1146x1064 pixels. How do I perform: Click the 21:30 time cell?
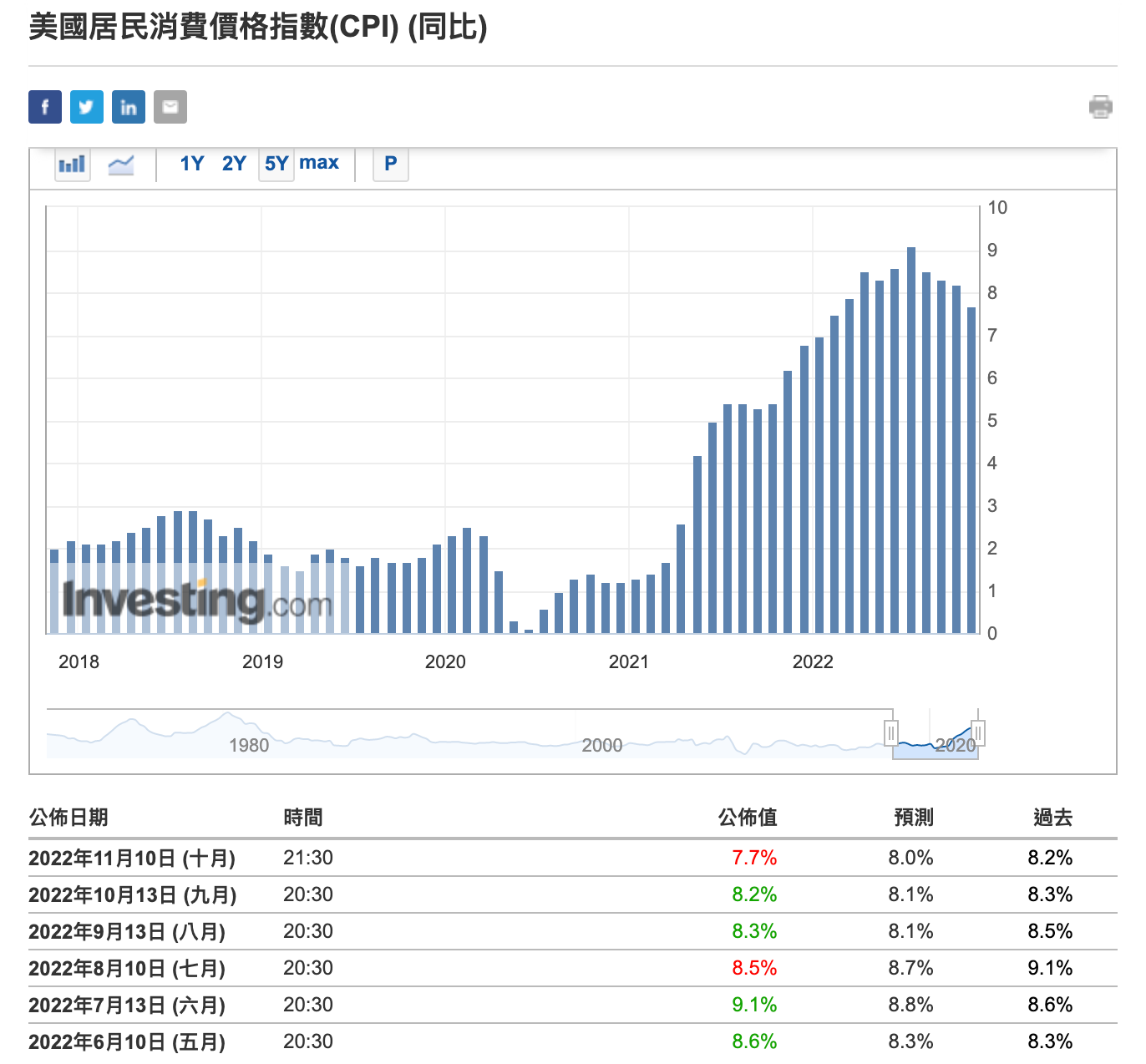pos(308,858)
